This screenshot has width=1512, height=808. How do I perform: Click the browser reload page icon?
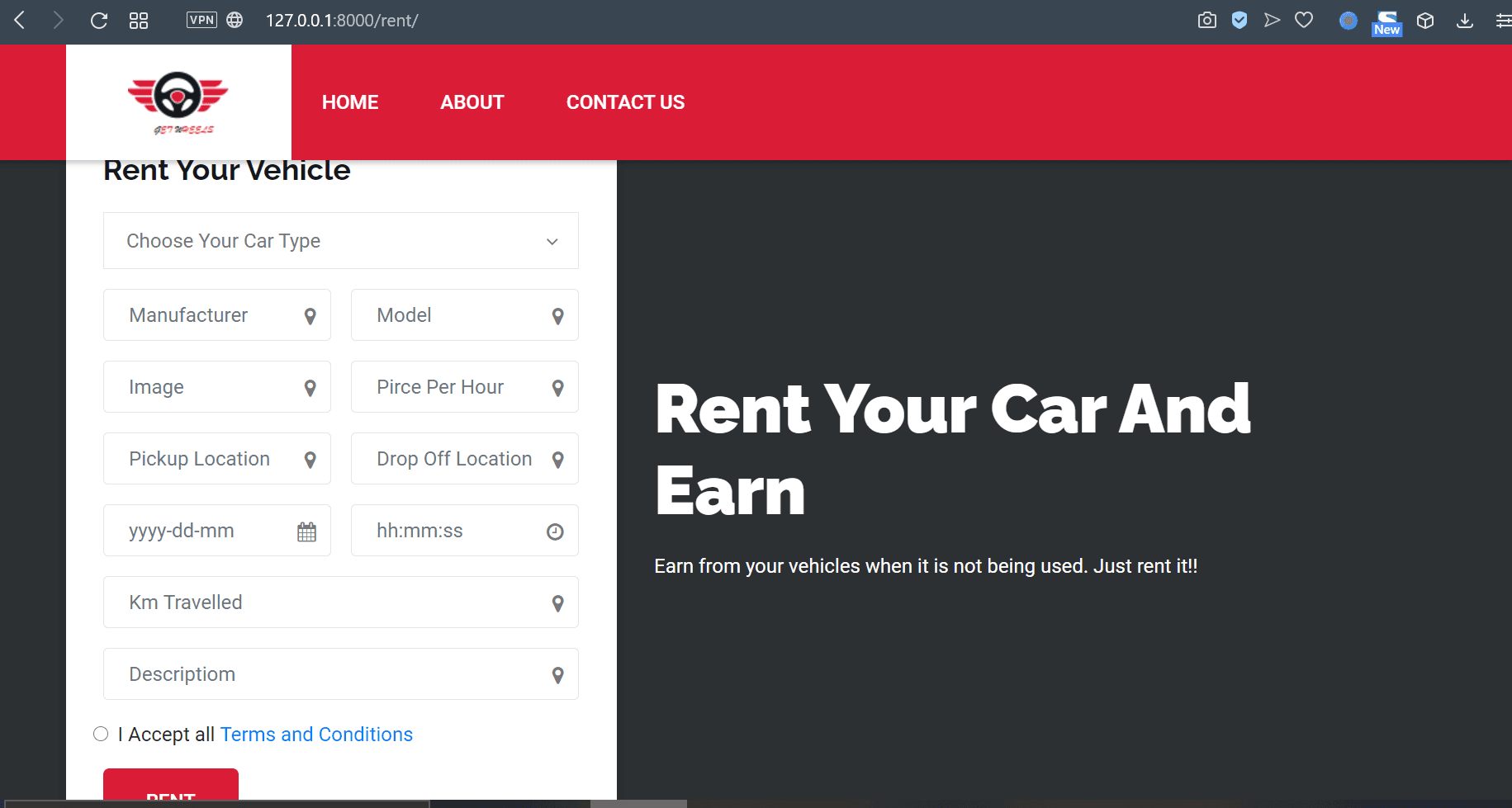[x=99, y=21]
